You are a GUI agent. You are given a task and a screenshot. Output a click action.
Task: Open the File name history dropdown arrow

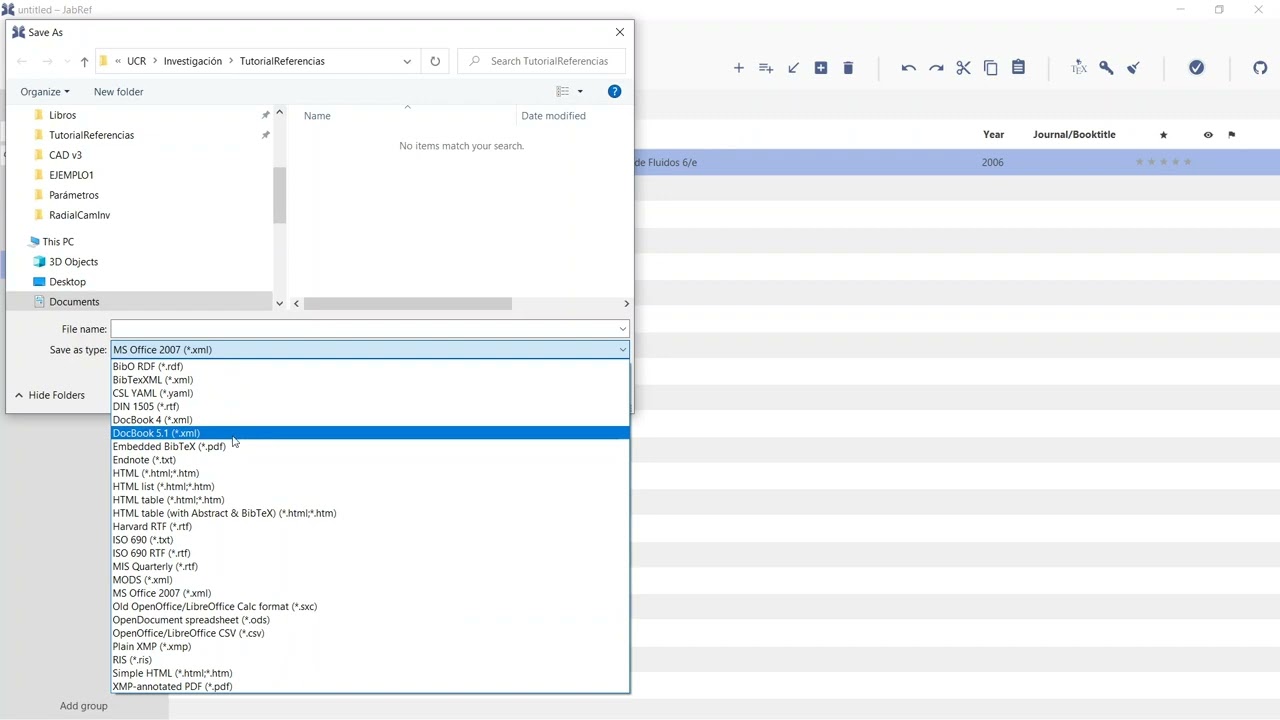pyautogui.click(x=622, y=329)
